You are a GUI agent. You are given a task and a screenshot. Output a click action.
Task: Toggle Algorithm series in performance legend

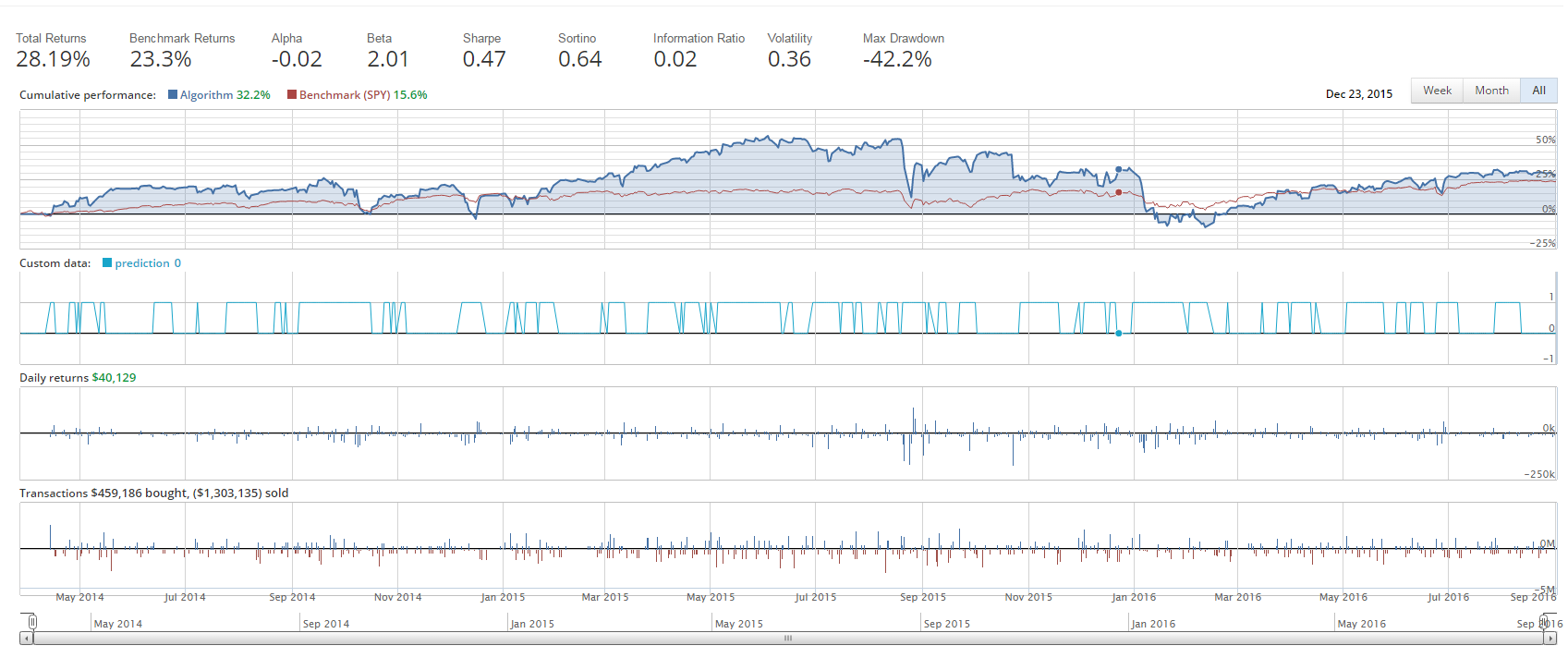point(219,95)
